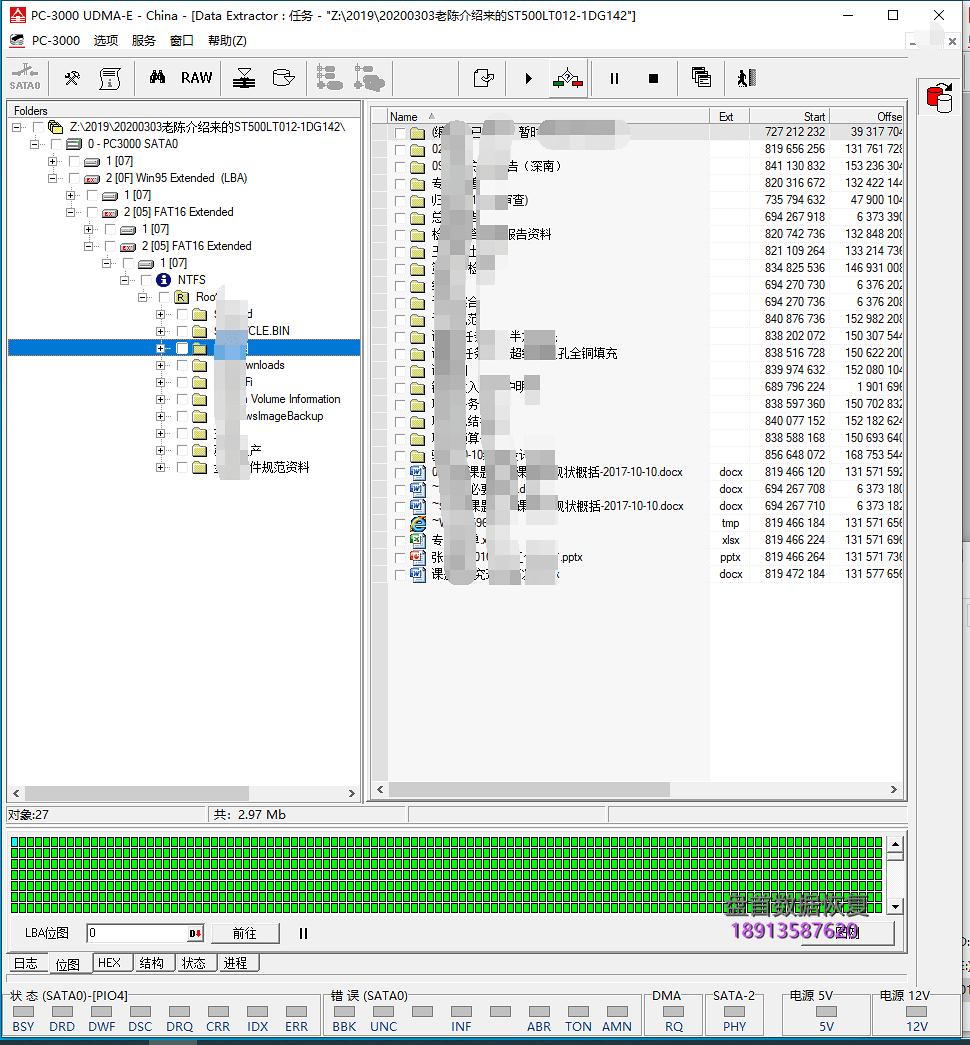
Task: Click file list horizontal scrollbar thumb
Action: (x=529, y=789)
